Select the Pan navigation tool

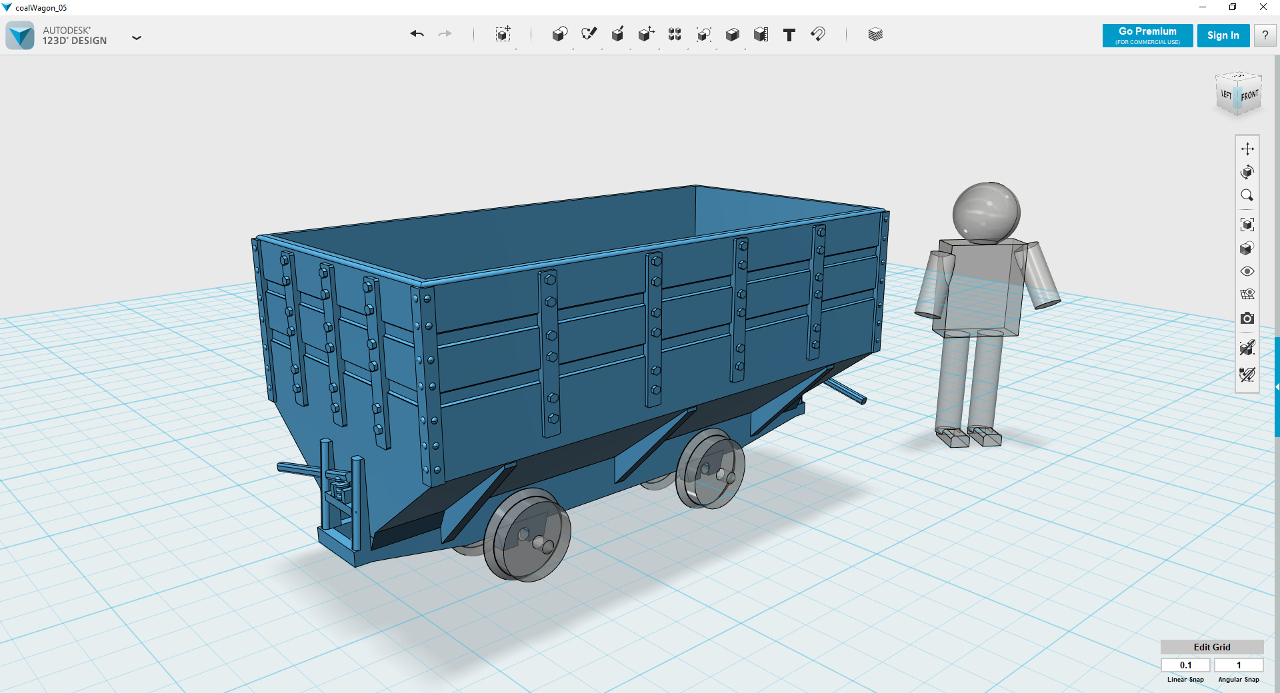tap(1247, 148)
